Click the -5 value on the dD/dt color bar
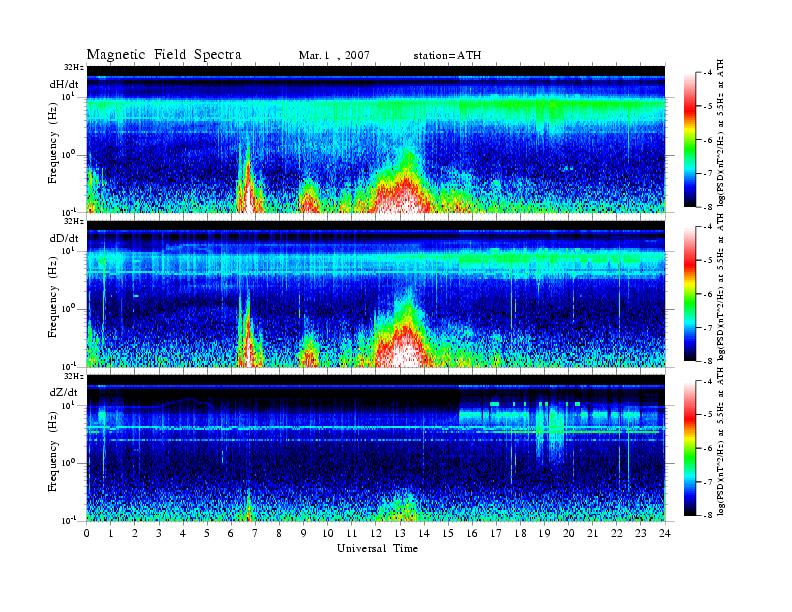Viewport: 792px width, 612px height. point(709,260)
